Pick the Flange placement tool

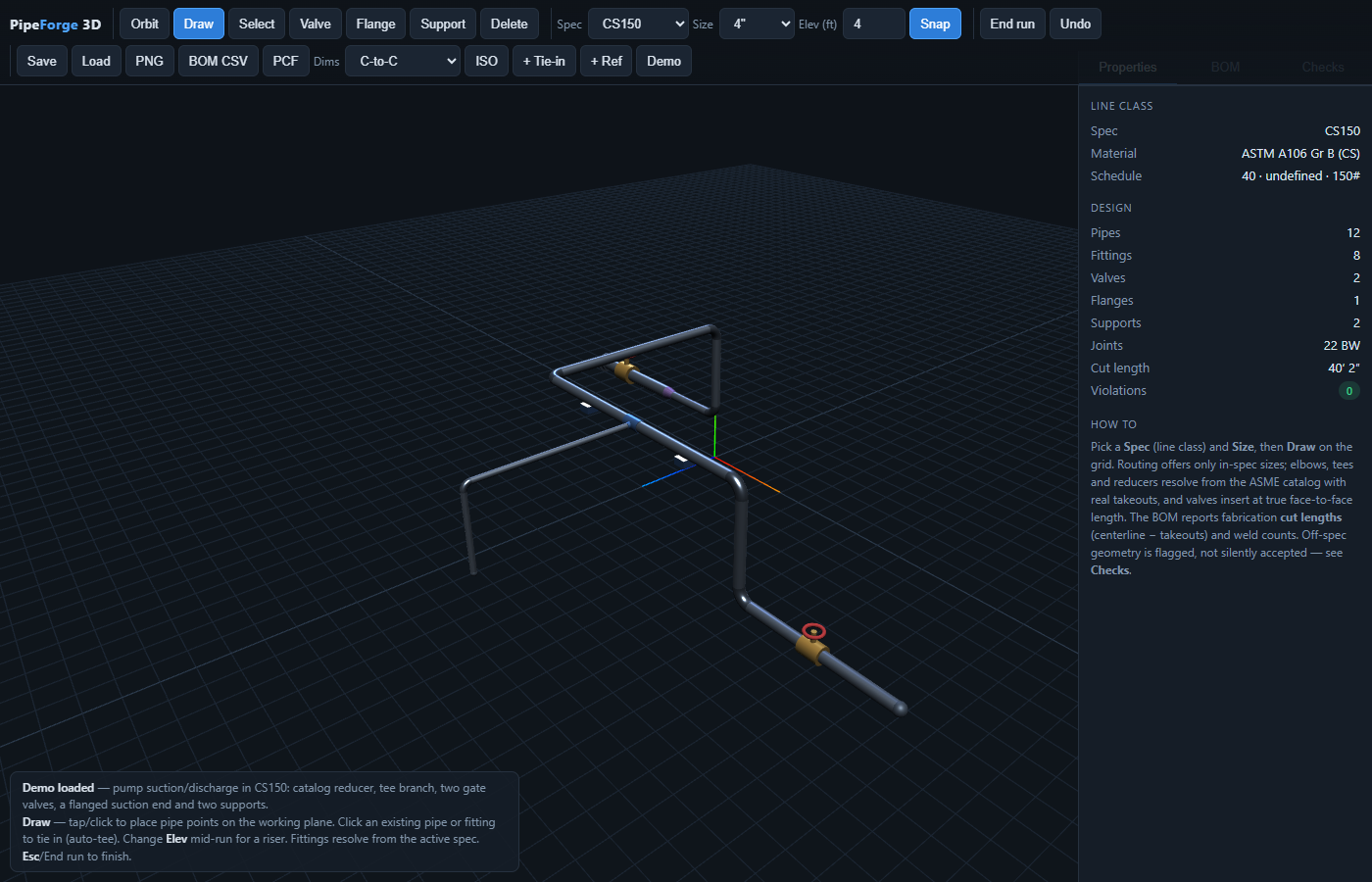click(375, 24)
